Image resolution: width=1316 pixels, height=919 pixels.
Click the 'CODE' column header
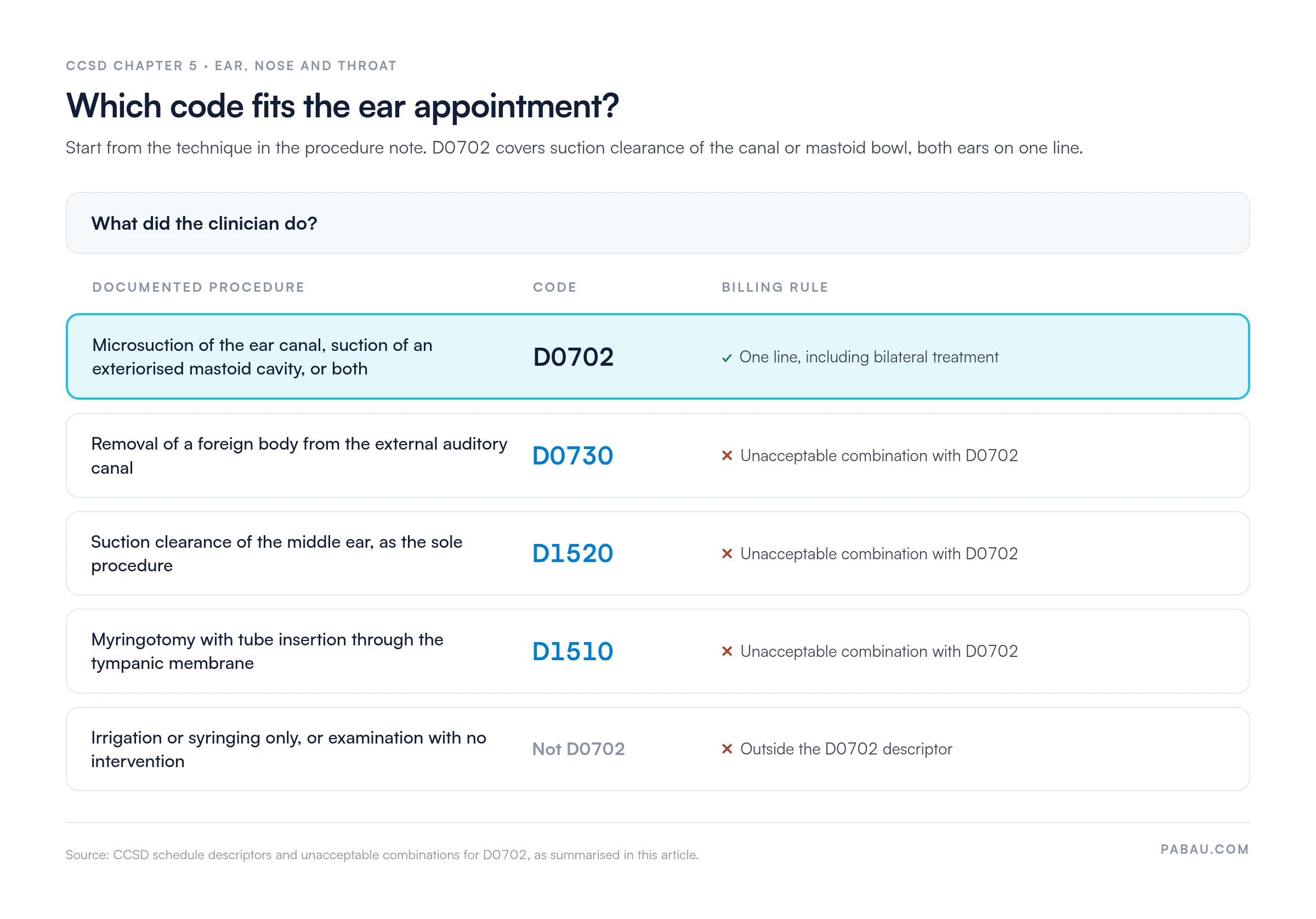555,287
